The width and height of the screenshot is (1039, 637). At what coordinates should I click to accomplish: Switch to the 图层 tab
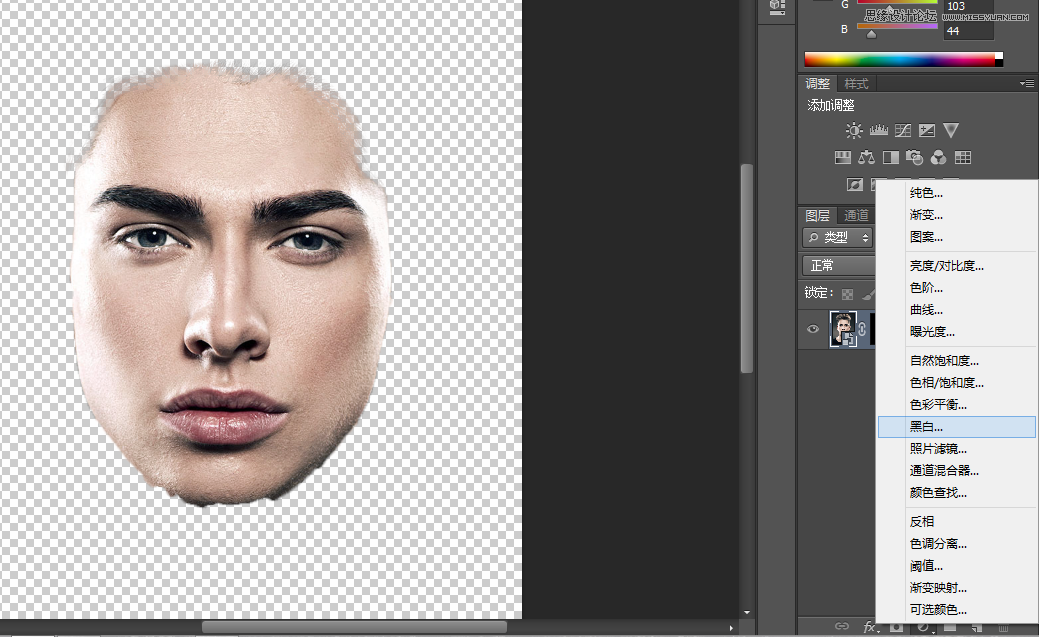(x=818, y=215)
